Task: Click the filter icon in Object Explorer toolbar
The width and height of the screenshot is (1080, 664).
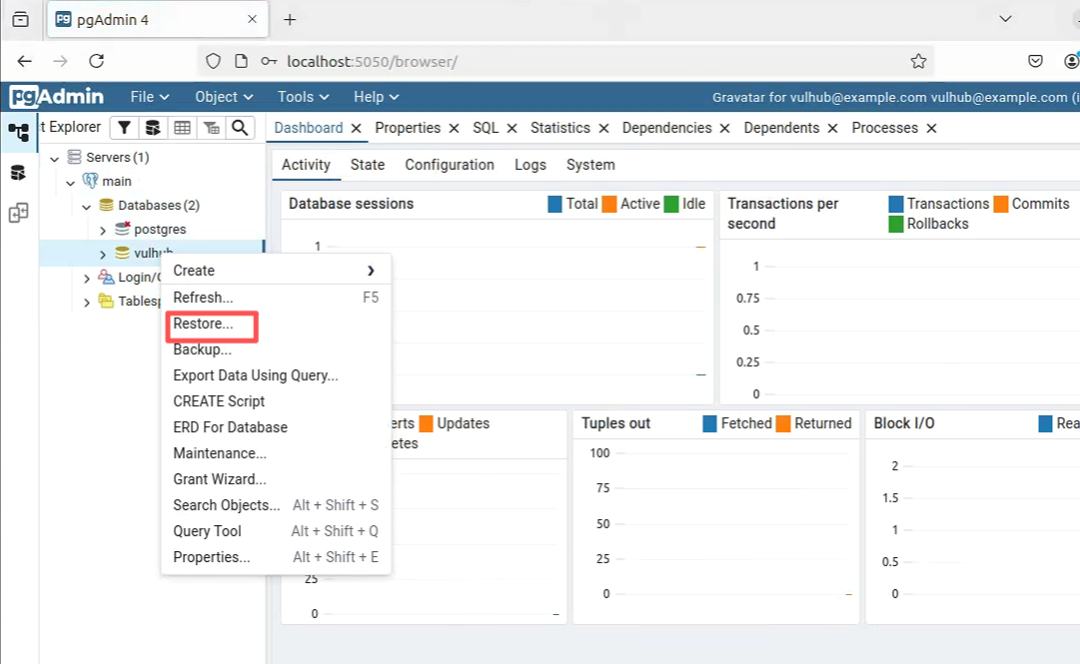Action: click(x=124, y=127)
